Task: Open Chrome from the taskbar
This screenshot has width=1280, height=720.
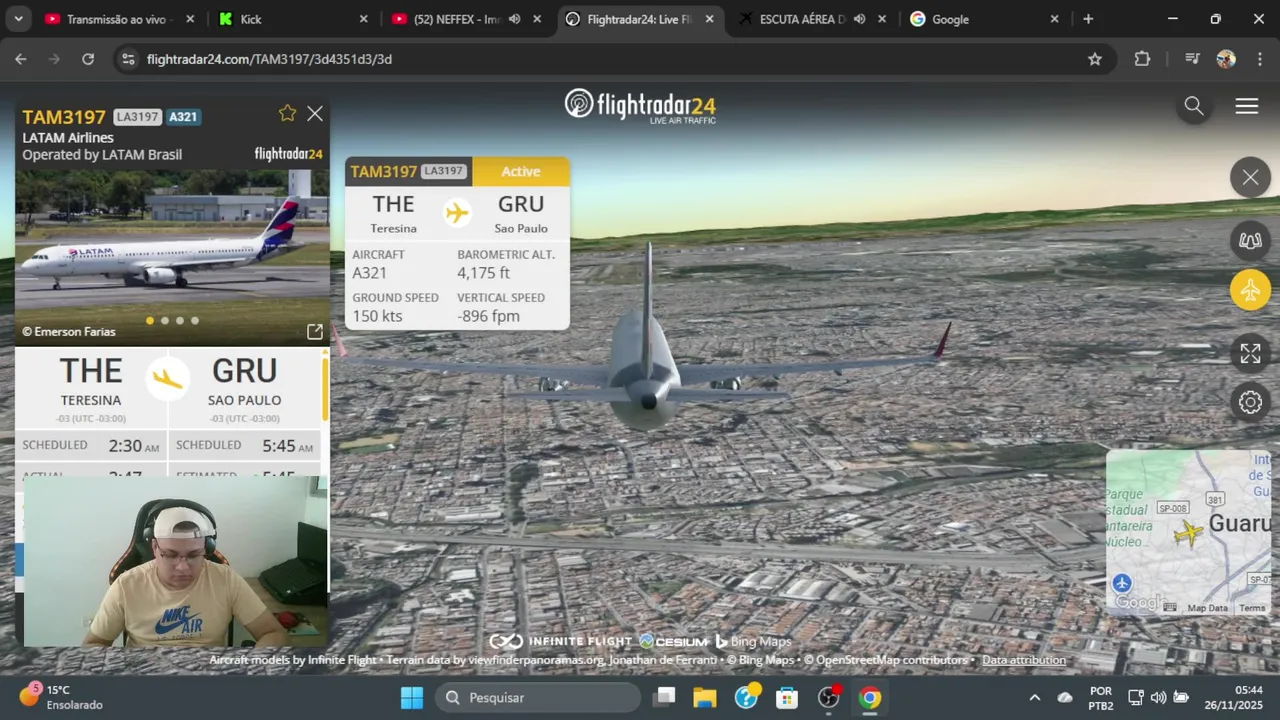Action: pos(870,698)
